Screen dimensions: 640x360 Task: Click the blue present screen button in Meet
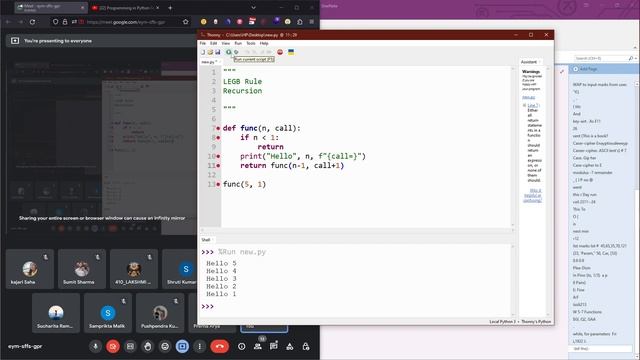[x=182, y=347]
